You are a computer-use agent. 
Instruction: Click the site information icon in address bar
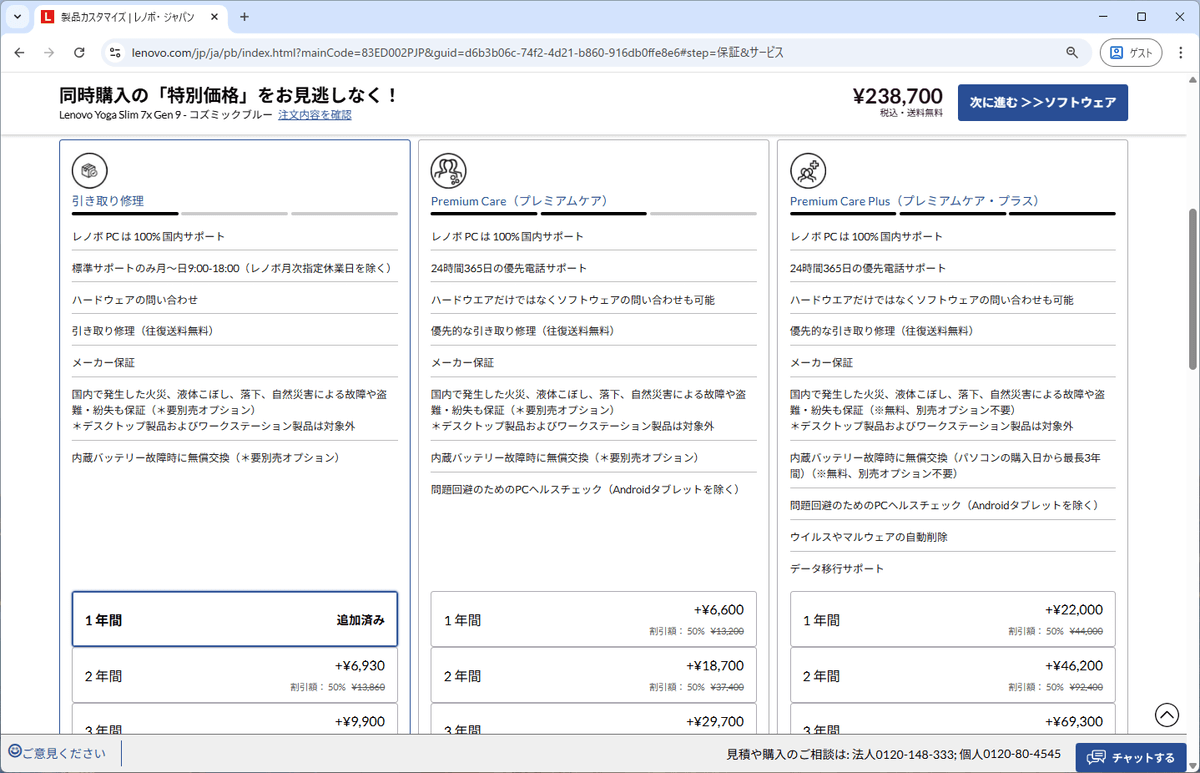pyautogui.click(x=114, y=52)
